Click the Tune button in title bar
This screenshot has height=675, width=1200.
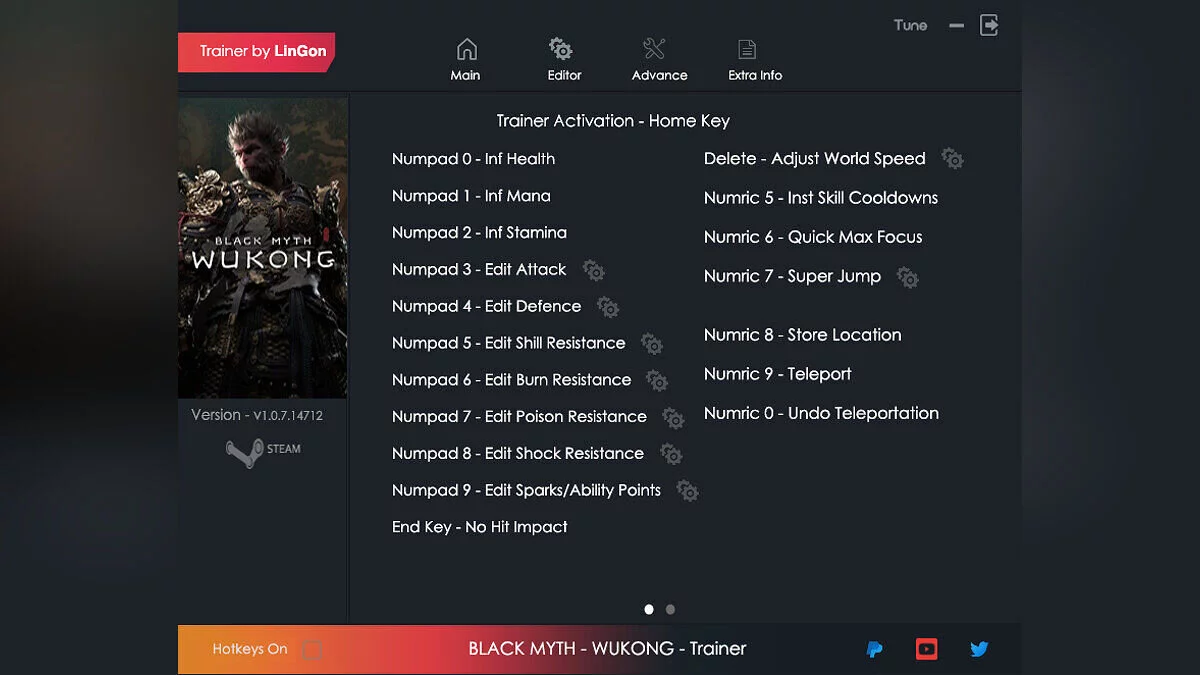tap(910, 26)
